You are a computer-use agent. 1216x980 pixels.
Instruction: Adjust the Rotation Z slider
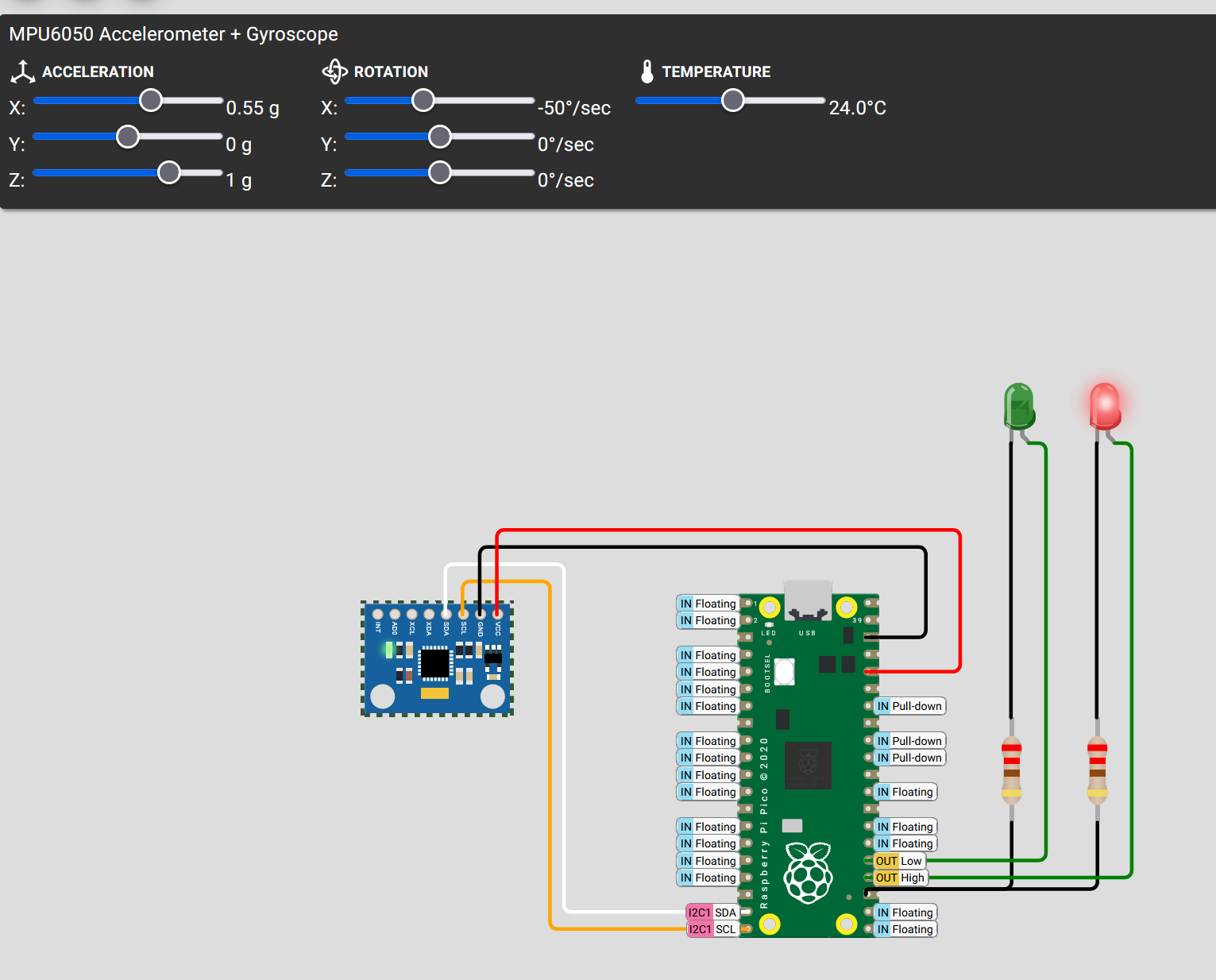point(439,172)
